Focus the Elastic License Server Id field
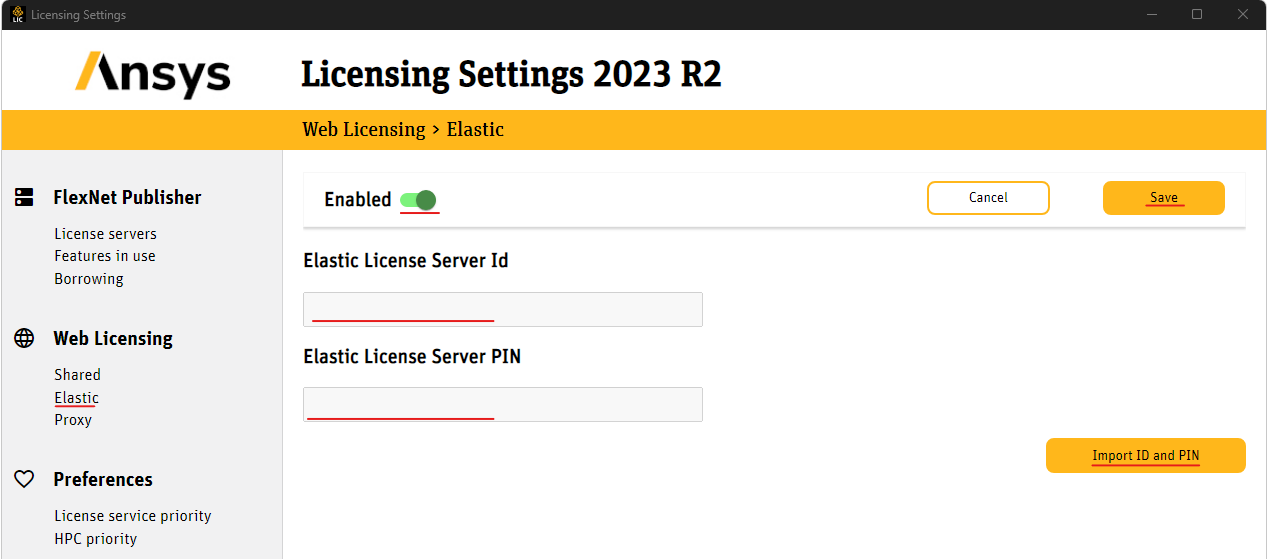 pyautogui.click(x=502, y=310)
